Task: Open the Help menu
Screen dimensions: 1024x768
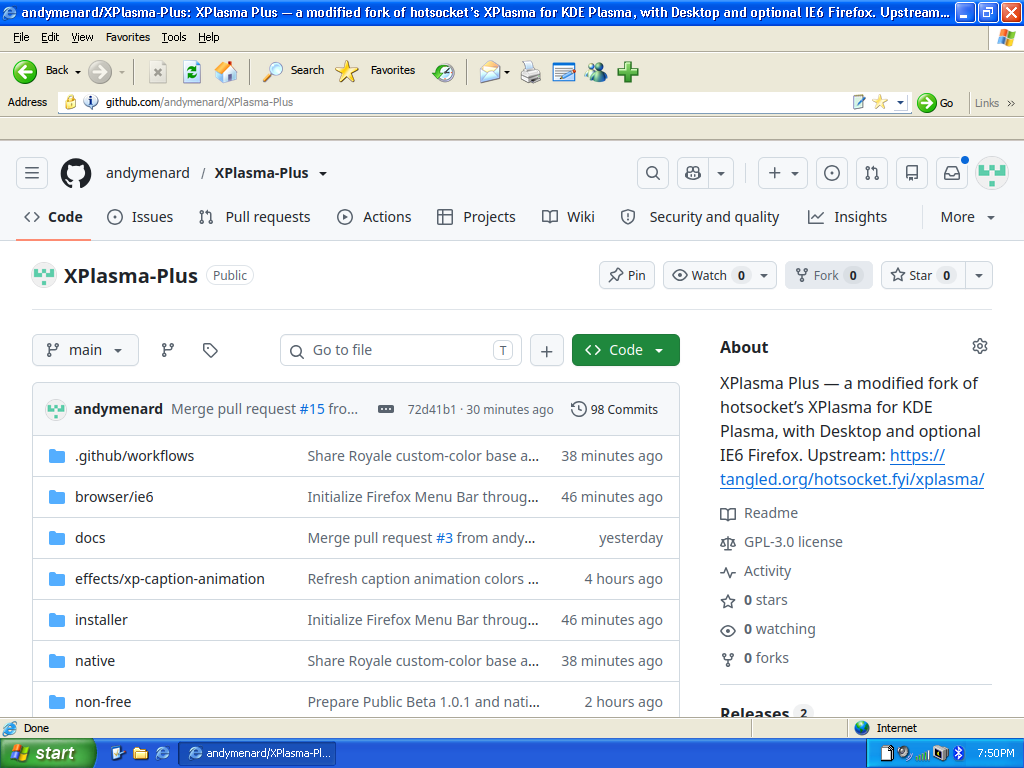Action: pyautogui.click(x=208, y=37)
